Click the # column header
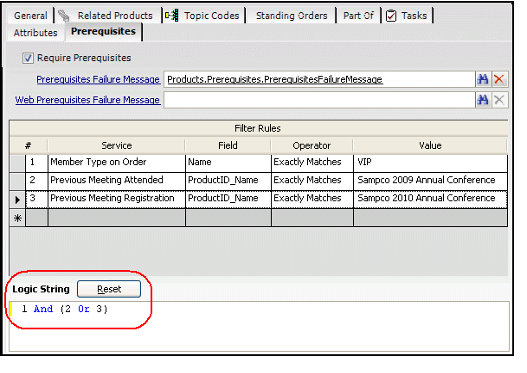 [28, 146]
